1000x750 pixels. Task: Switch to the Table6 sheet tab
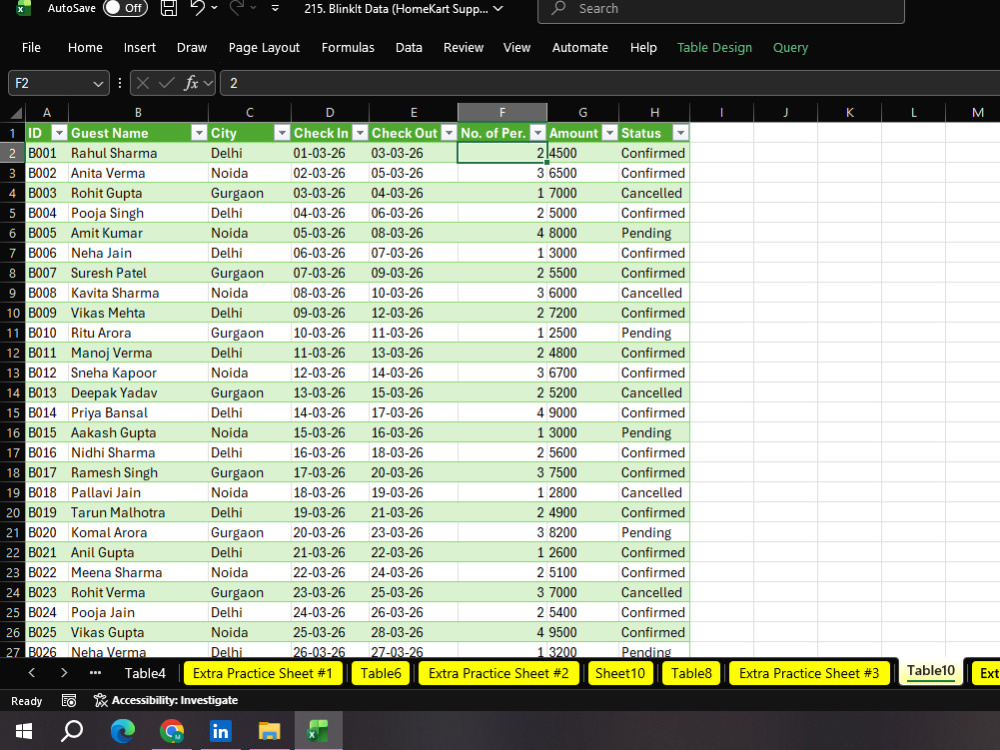[381, 673]
